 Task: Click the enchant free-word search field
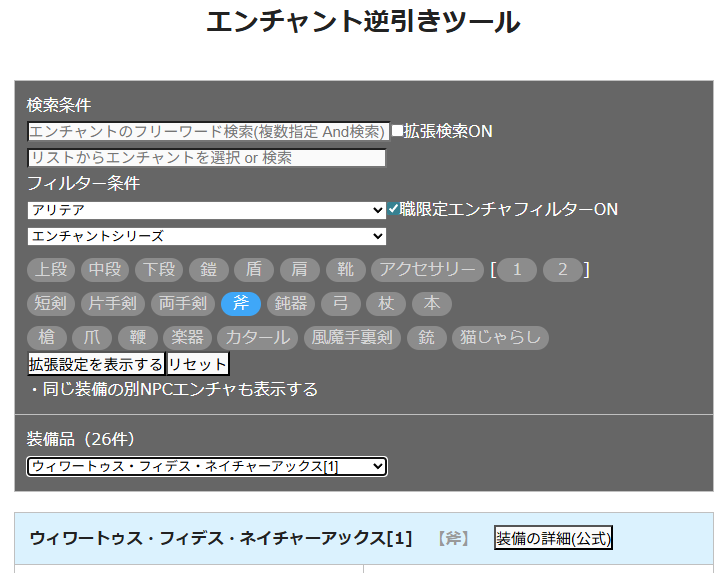[x=207, y=132]
